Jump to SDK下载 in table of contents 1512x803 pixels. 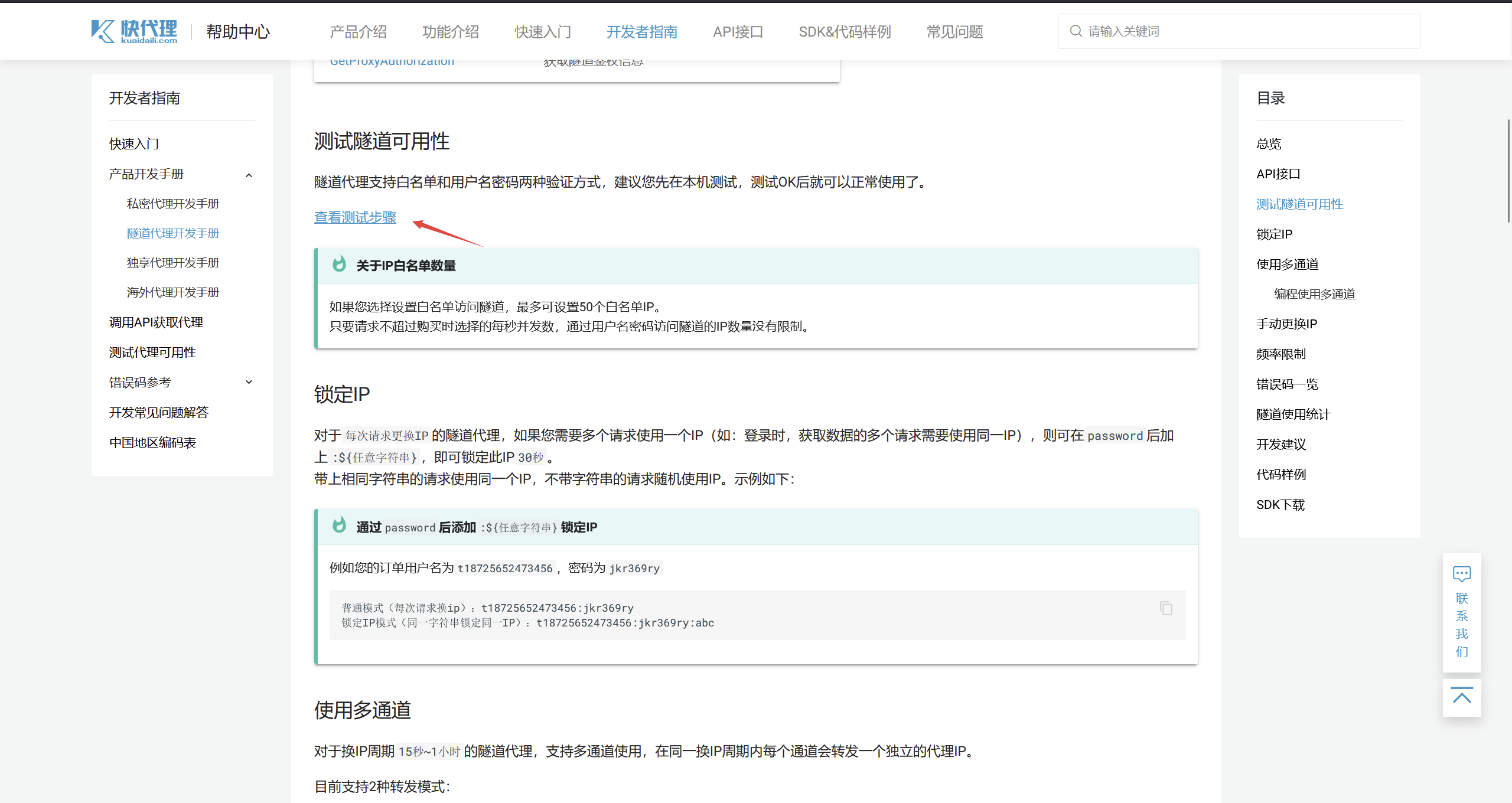point(1280,505)
